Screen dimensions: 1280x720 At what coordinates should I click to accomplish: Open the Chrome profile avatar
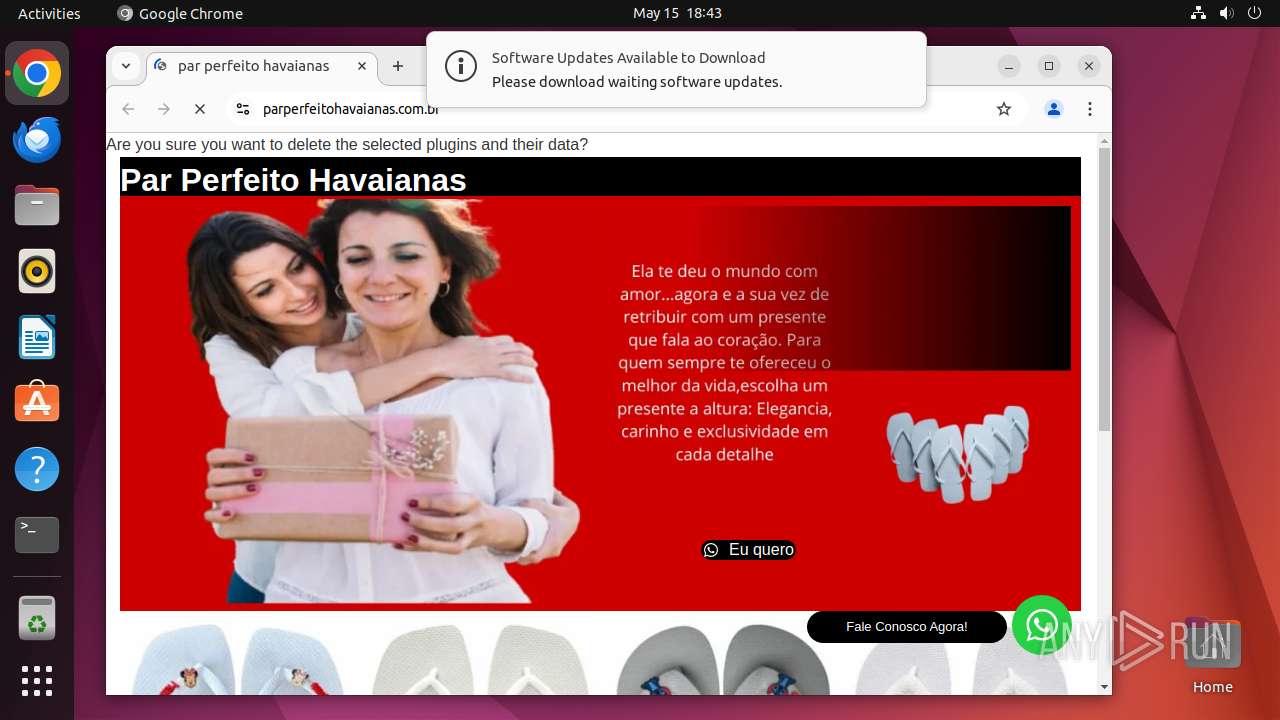click(x=1054, y=109)
